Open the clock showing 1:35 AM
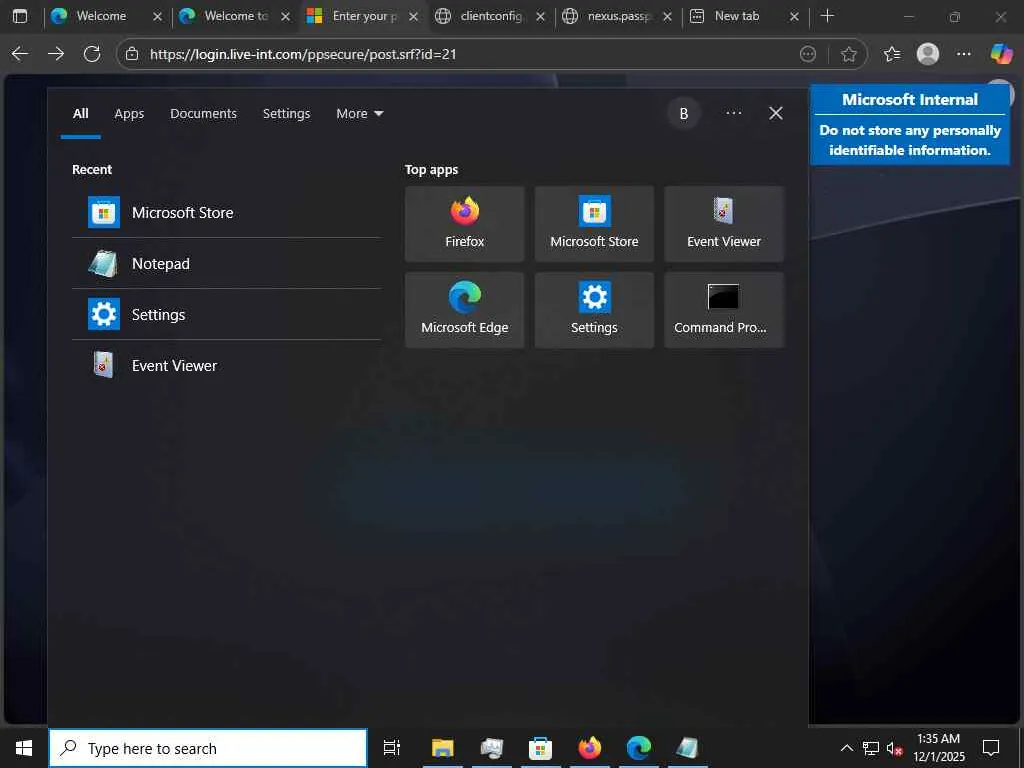 tap(938, 748)
